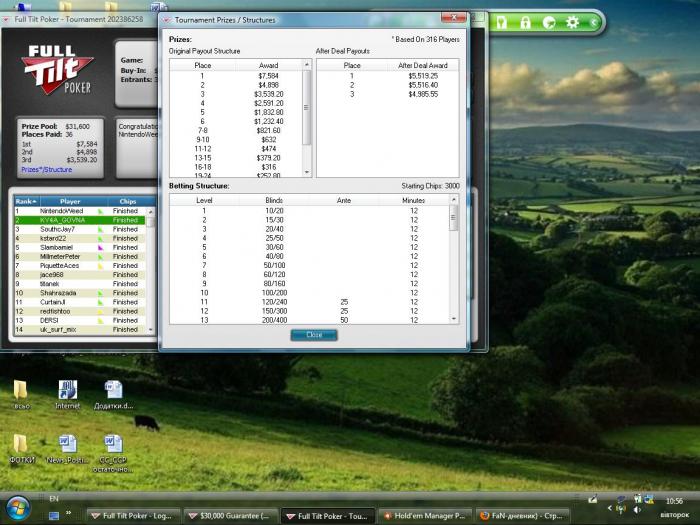Click the volume speaker tray icon
700x525 pixels.
click(637, 509)
